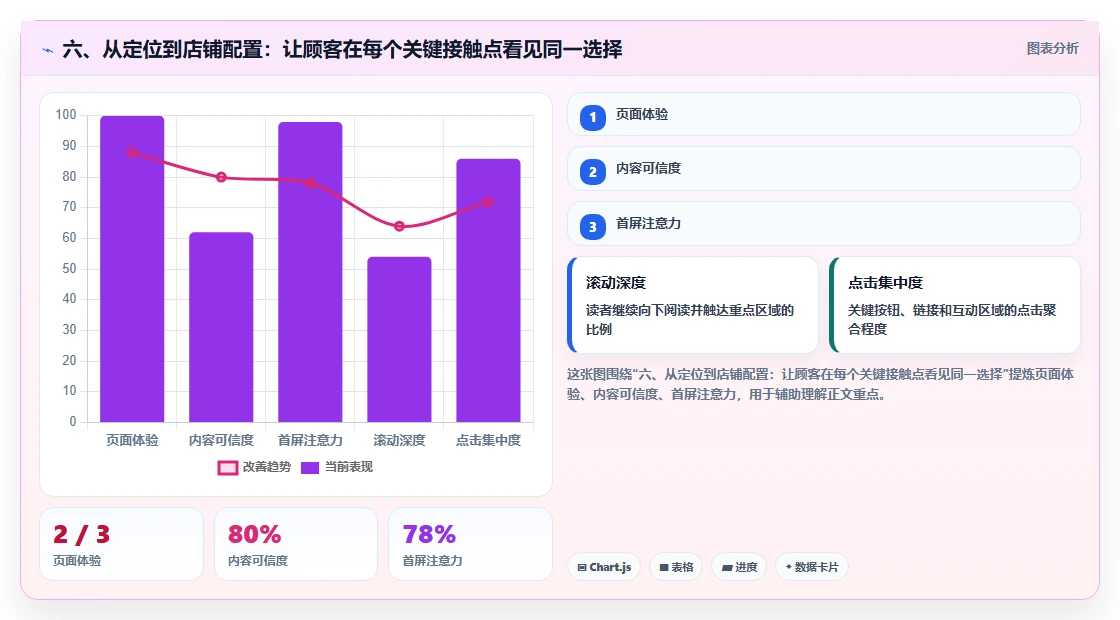Viewport: 1120px width, 620px height.
Task: Click the trend line point above 滚动深度
Action: [x=399, y=226]
